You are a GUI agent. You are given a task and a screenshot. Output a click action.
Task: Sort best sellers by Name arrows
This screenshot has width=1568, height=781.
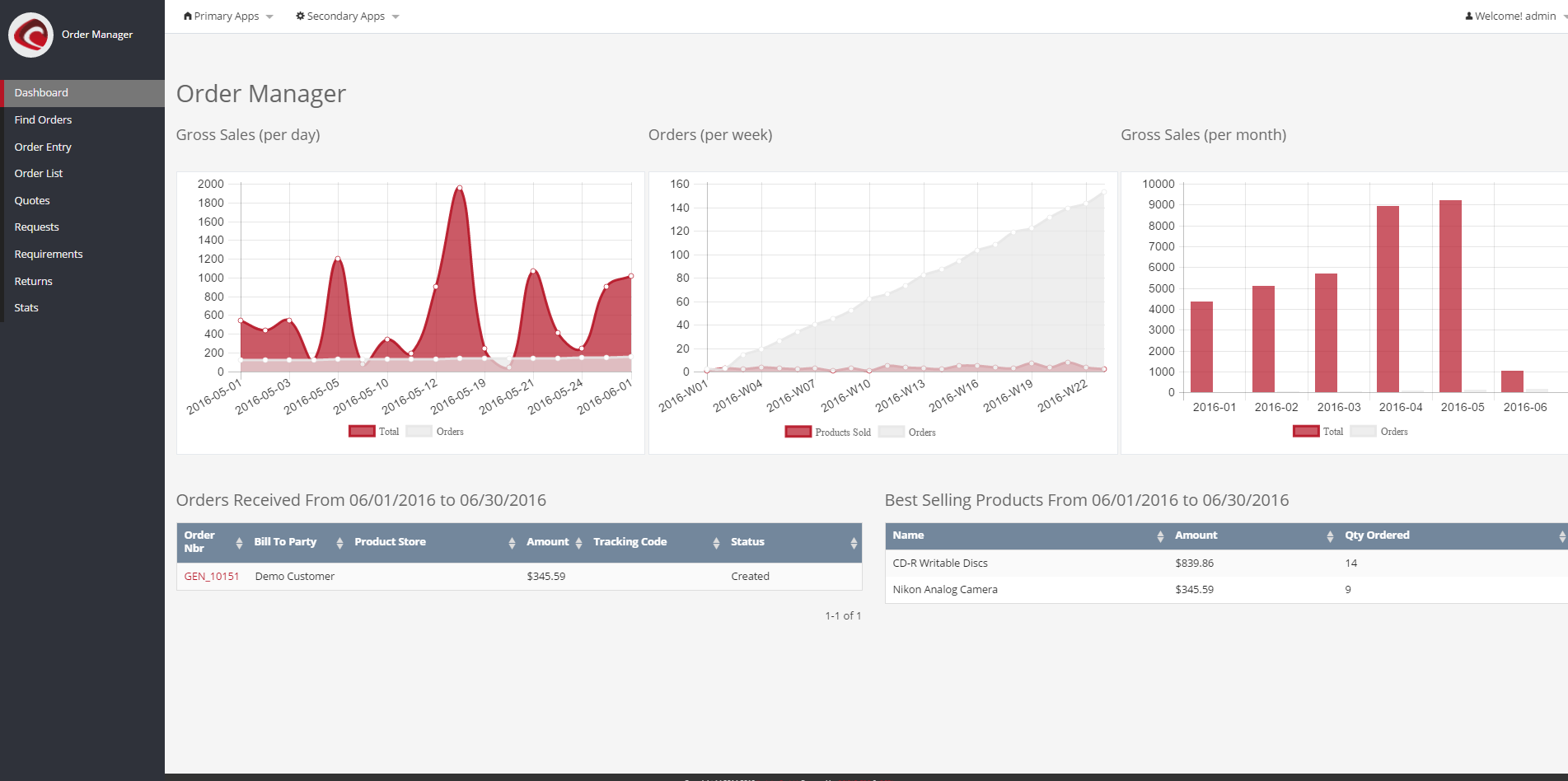tap(1160, 536)
